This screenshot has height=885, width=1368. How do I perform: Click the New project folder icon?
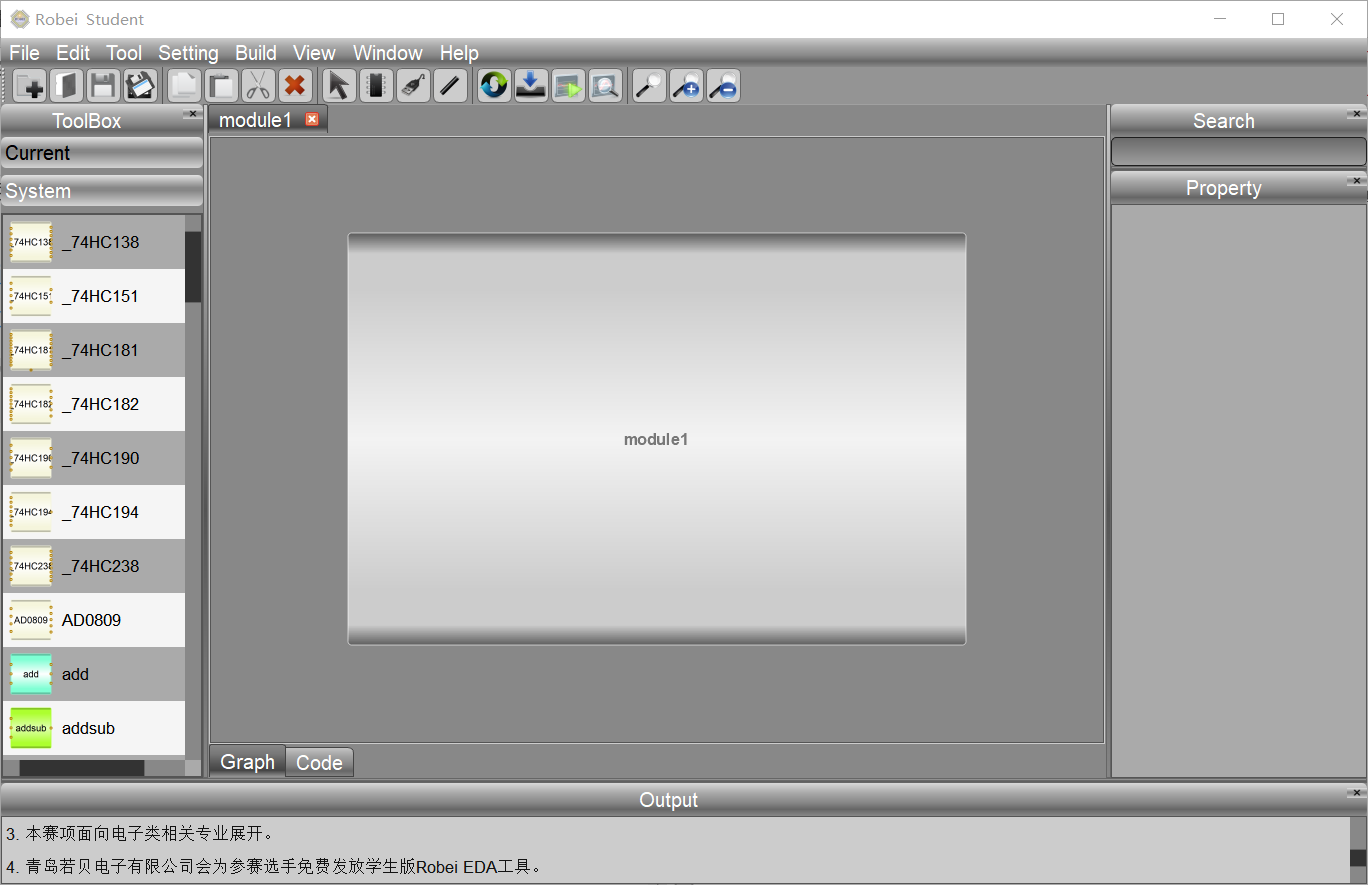pos(30,85)
